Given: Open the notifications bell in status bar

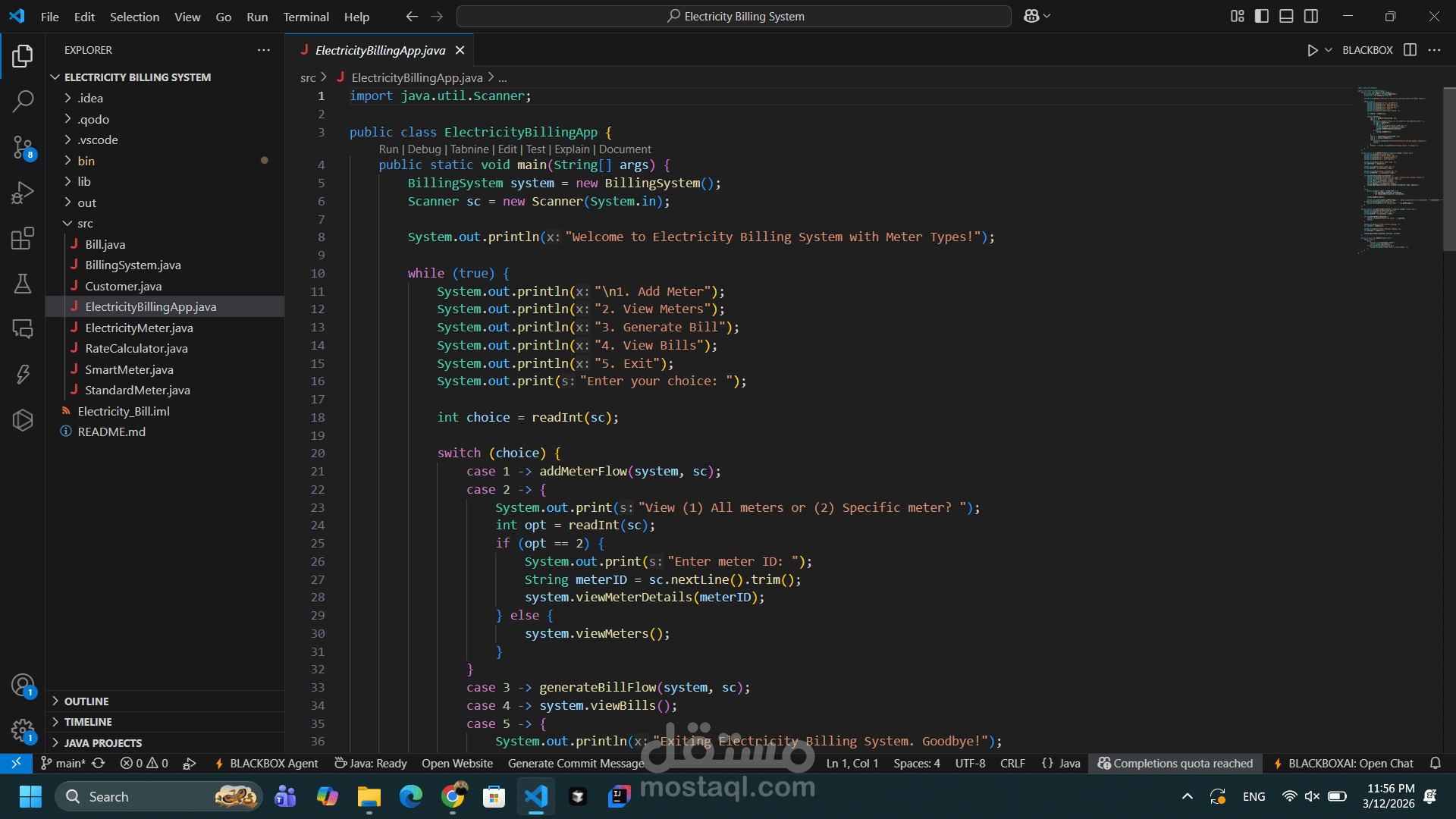Looking at the screenshot, I should coord(1435,763).
